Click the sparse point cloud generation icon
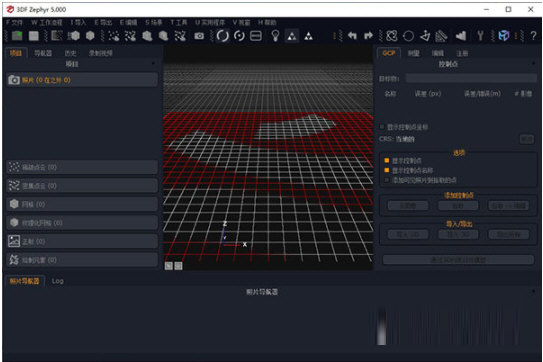 (x=113, y=36)
